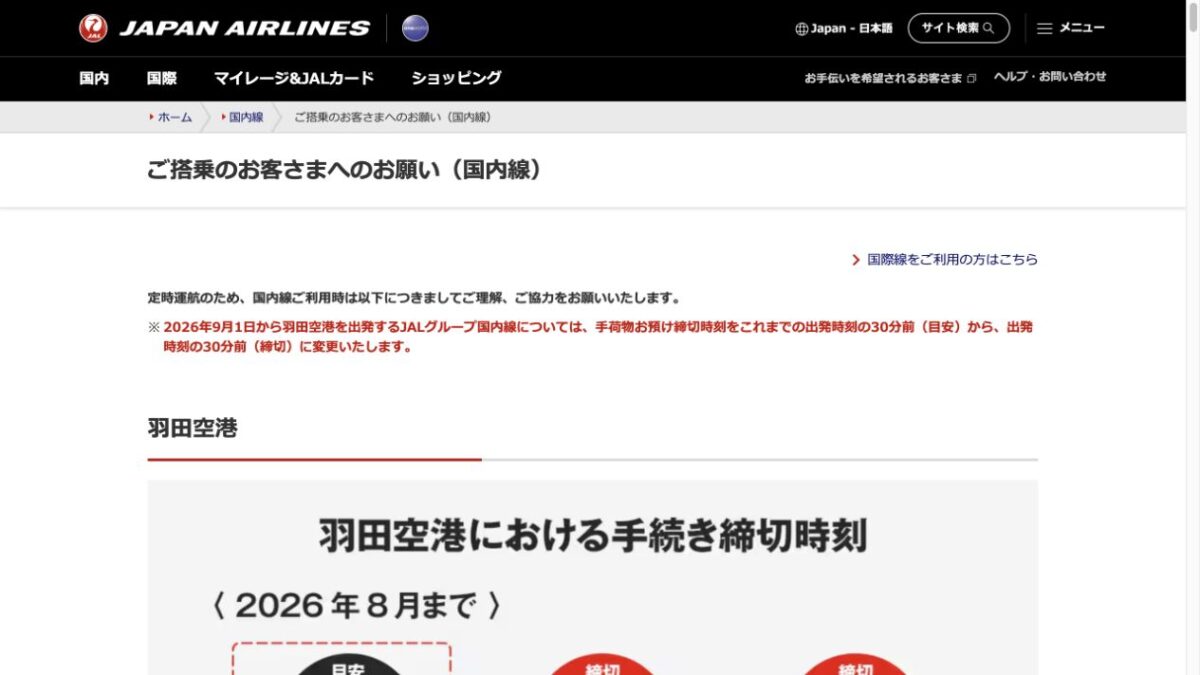
Task: Go to 国内線 in breadcrumb
Action: [x=246, y=117]
